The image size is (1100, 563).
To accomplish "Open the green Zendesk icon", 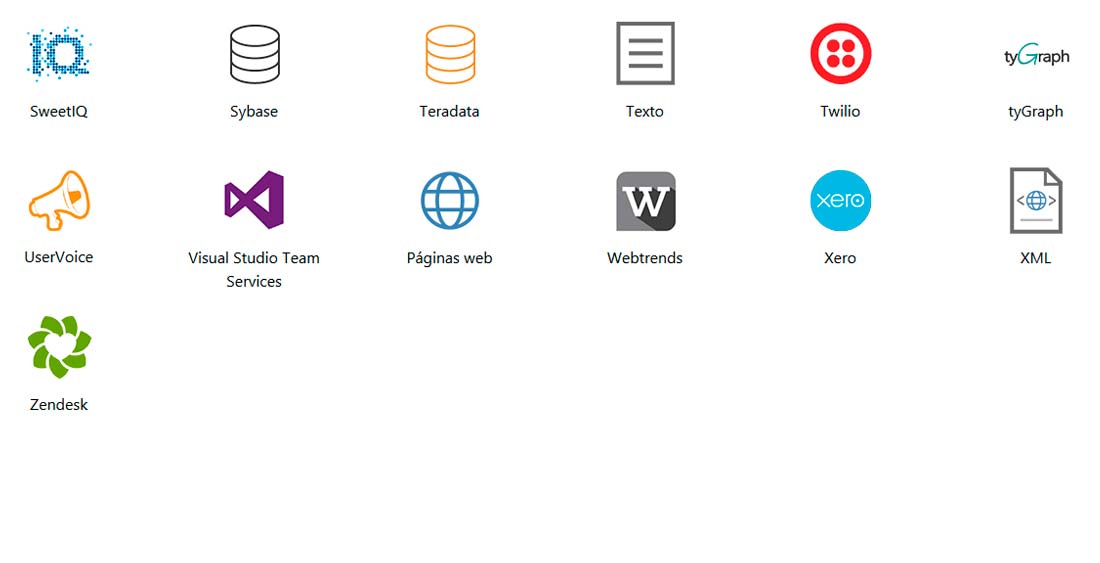I will (59, 347).
